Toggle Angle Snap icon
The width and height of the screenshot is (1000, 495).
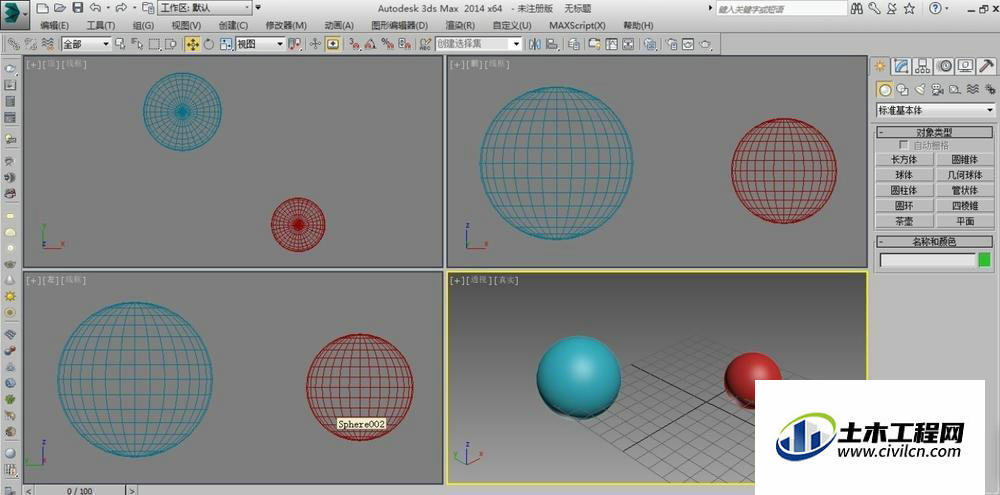click(370, 44)
